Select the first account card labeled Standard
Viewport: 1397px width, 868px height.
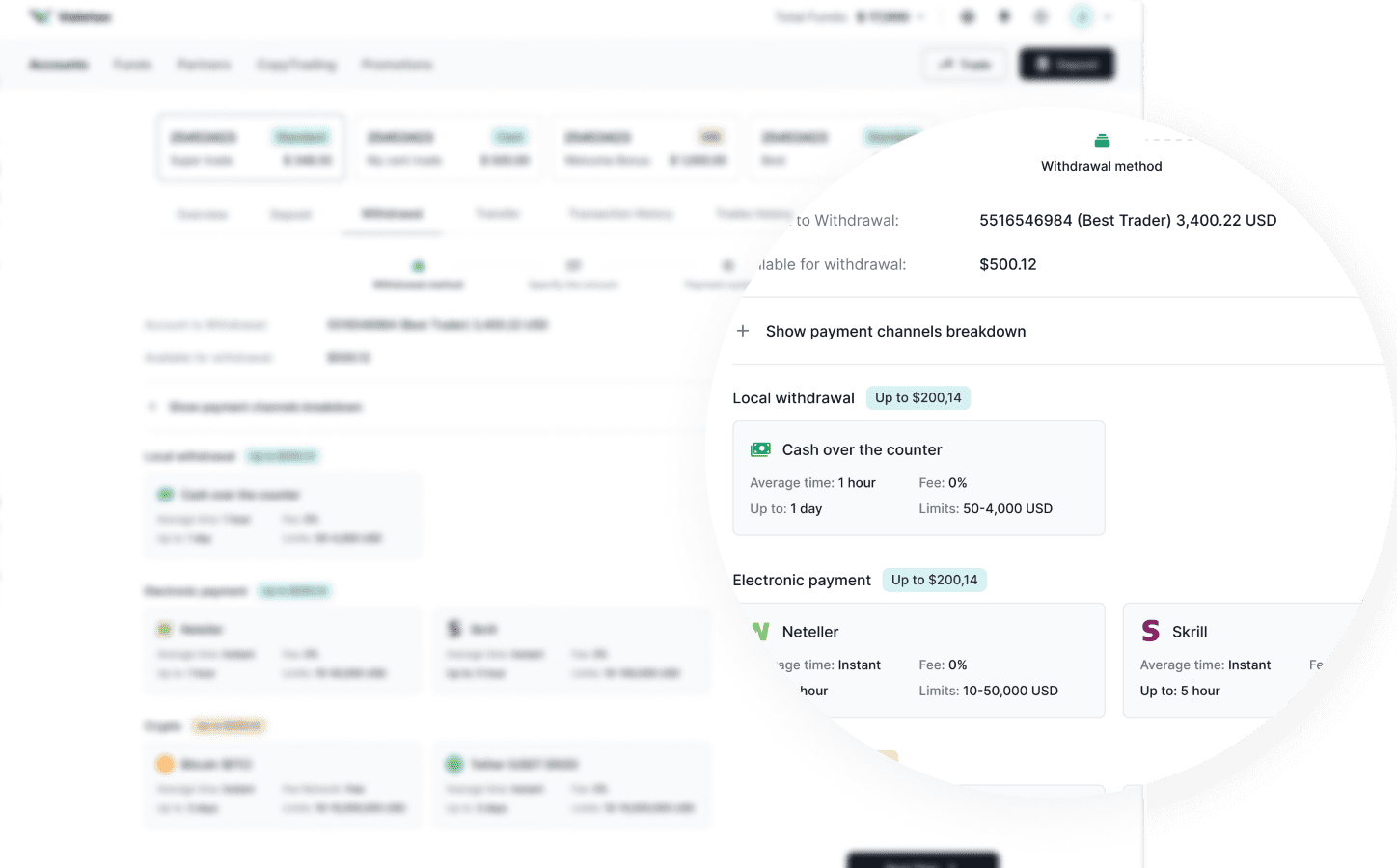pos(251,148)
